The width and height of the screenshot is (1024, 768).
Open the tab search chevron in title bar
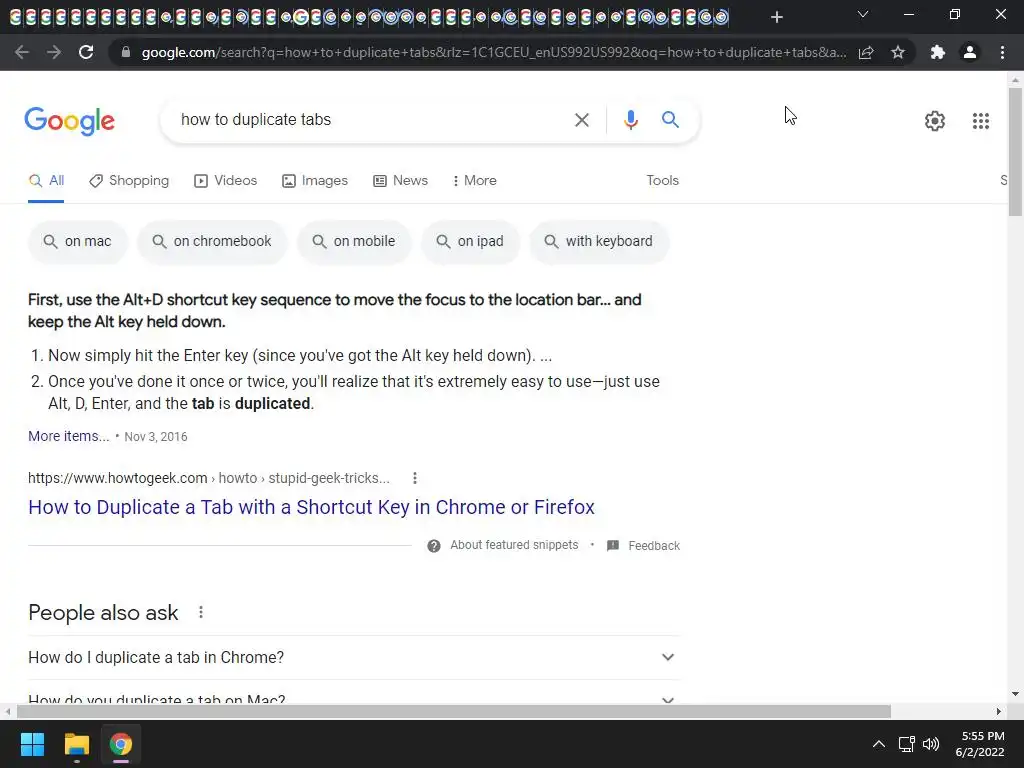[x=863, y=14]
